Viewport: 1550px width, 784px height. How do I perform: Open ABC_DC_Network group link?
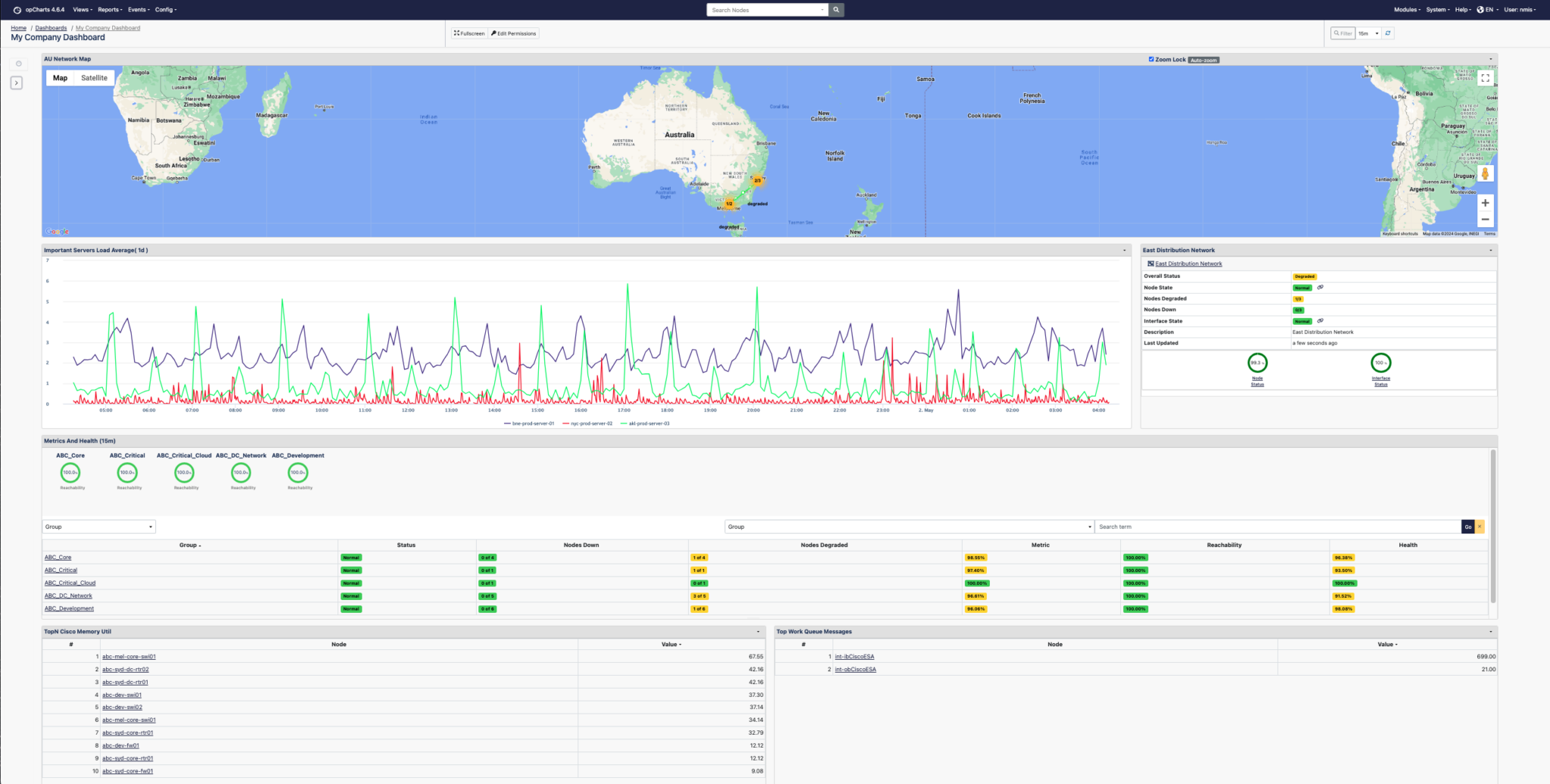click(x=68, y=596)
